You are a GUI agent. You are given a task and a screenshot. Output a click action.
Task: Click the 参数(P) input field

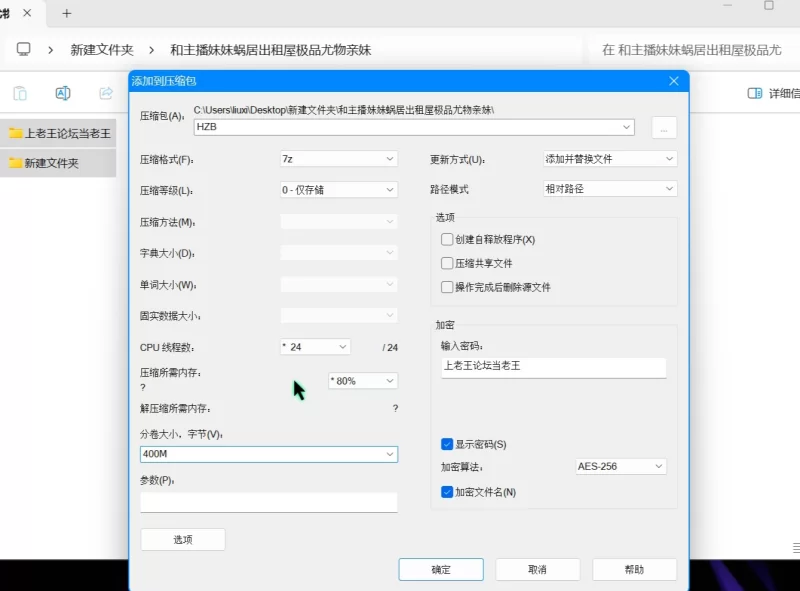pyautogui.click(x=269, y=502)
